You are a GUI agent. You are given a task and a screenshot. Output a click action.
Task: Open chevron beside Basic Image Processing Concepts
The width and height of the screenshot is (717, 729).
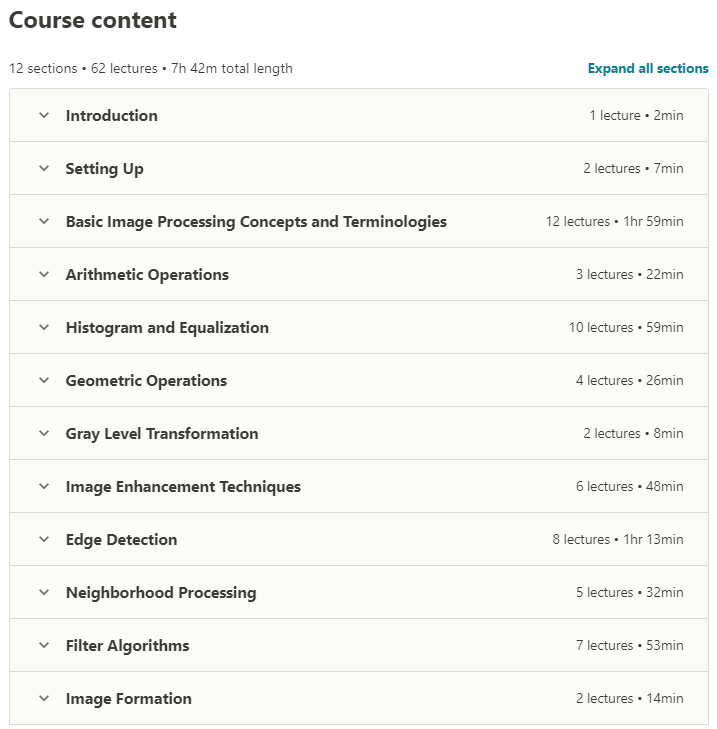click(44, 221)
